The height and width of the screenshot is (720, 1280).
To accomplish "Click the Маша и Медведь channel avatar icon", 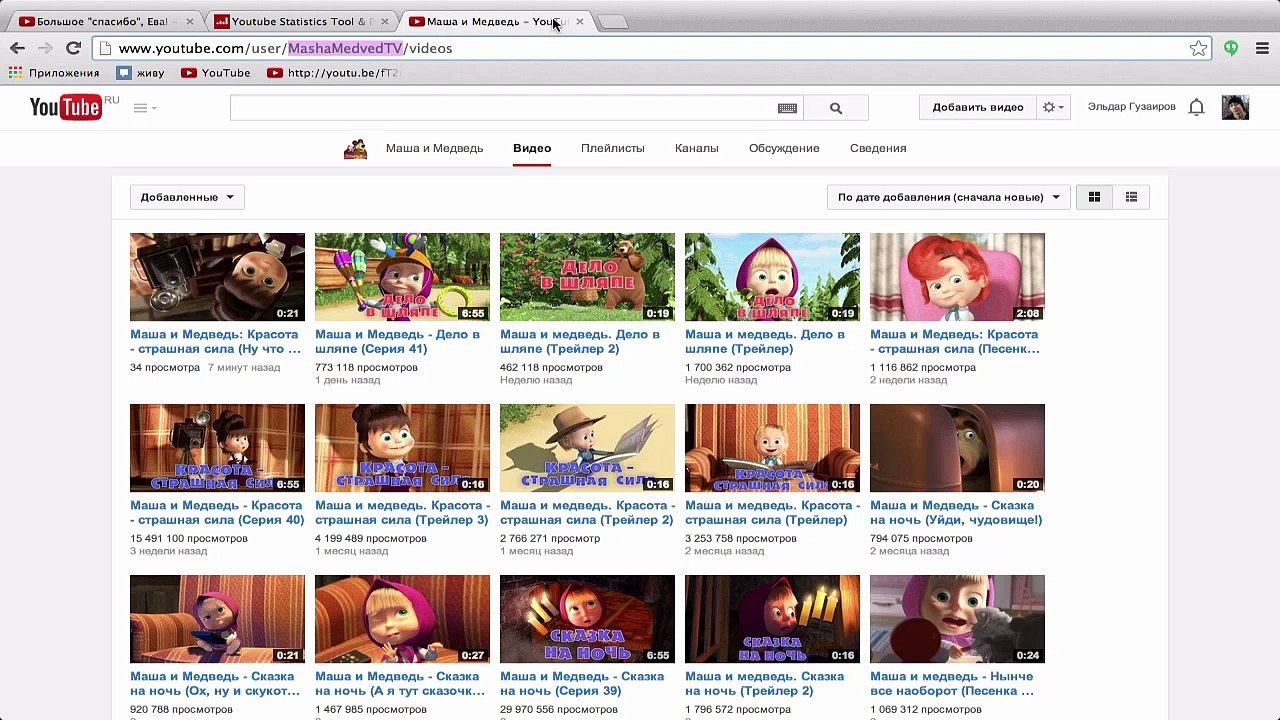I will pyautogui.click(x=355, y=149).
